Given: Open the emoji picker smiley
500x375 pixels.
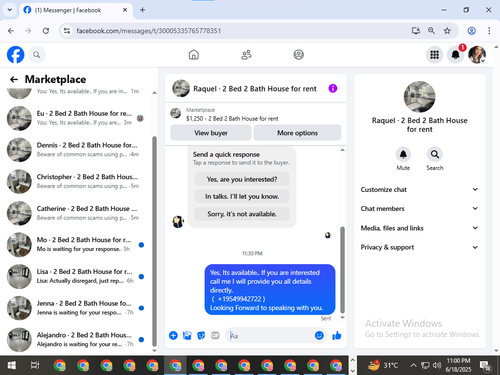Looking at the screenshot, I should [319, 335].
